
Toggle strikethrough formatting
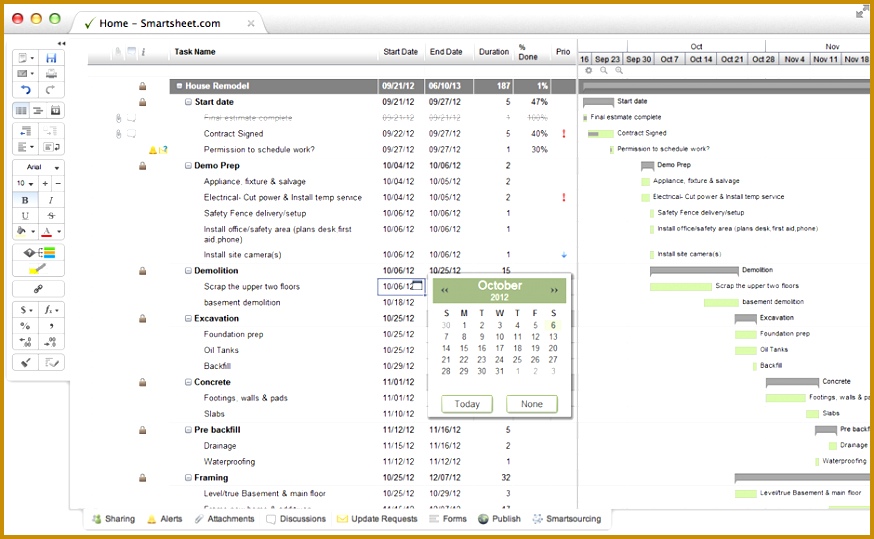pos(51,215)
